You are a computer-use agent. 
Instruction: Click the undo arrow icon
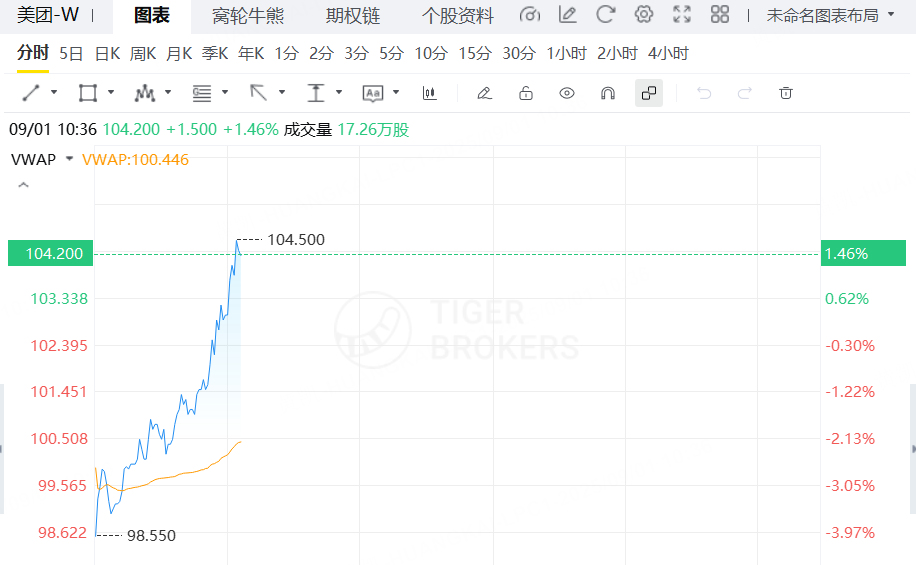pos(704,93)
